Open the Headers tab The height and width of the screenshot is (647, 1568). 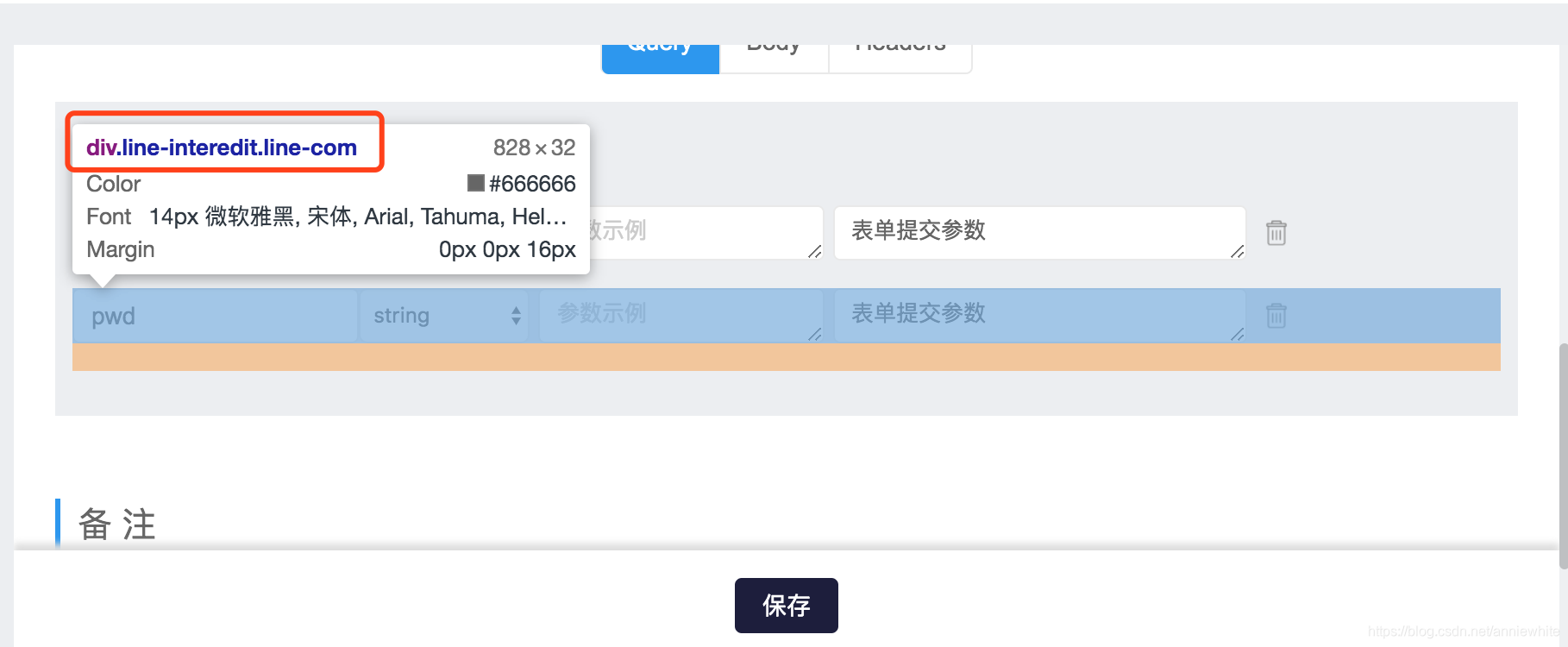(x=900, y=59)
